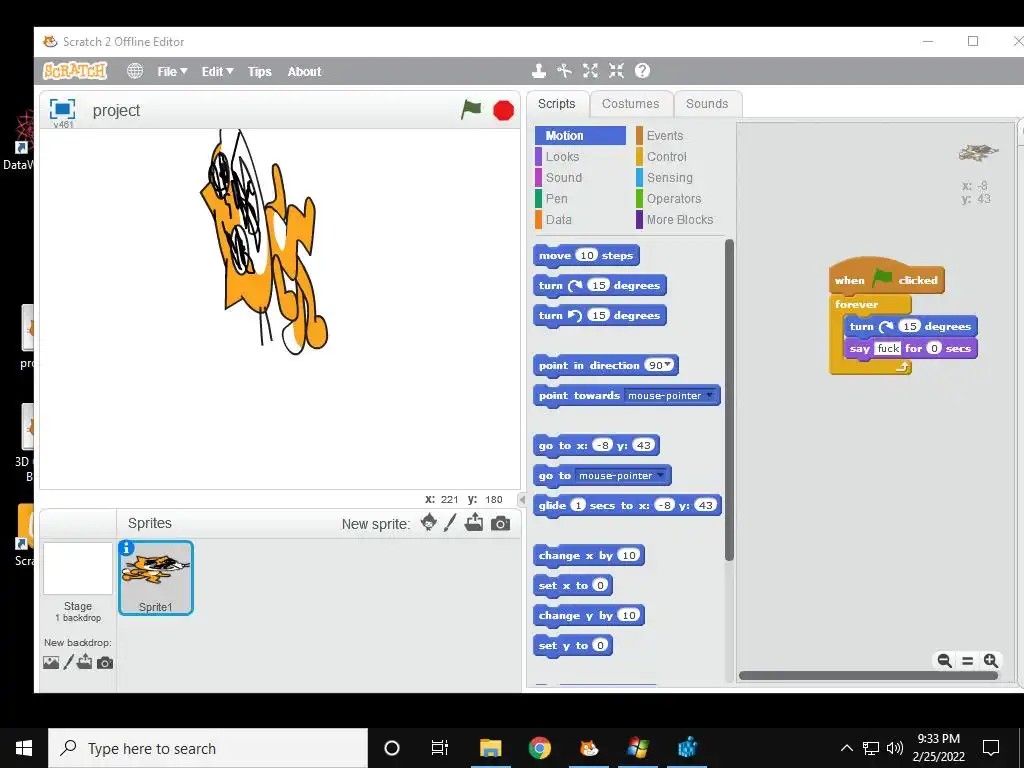
Task: Click palette turn counterclockwise 15 degrees block
Action: point(600,315)
